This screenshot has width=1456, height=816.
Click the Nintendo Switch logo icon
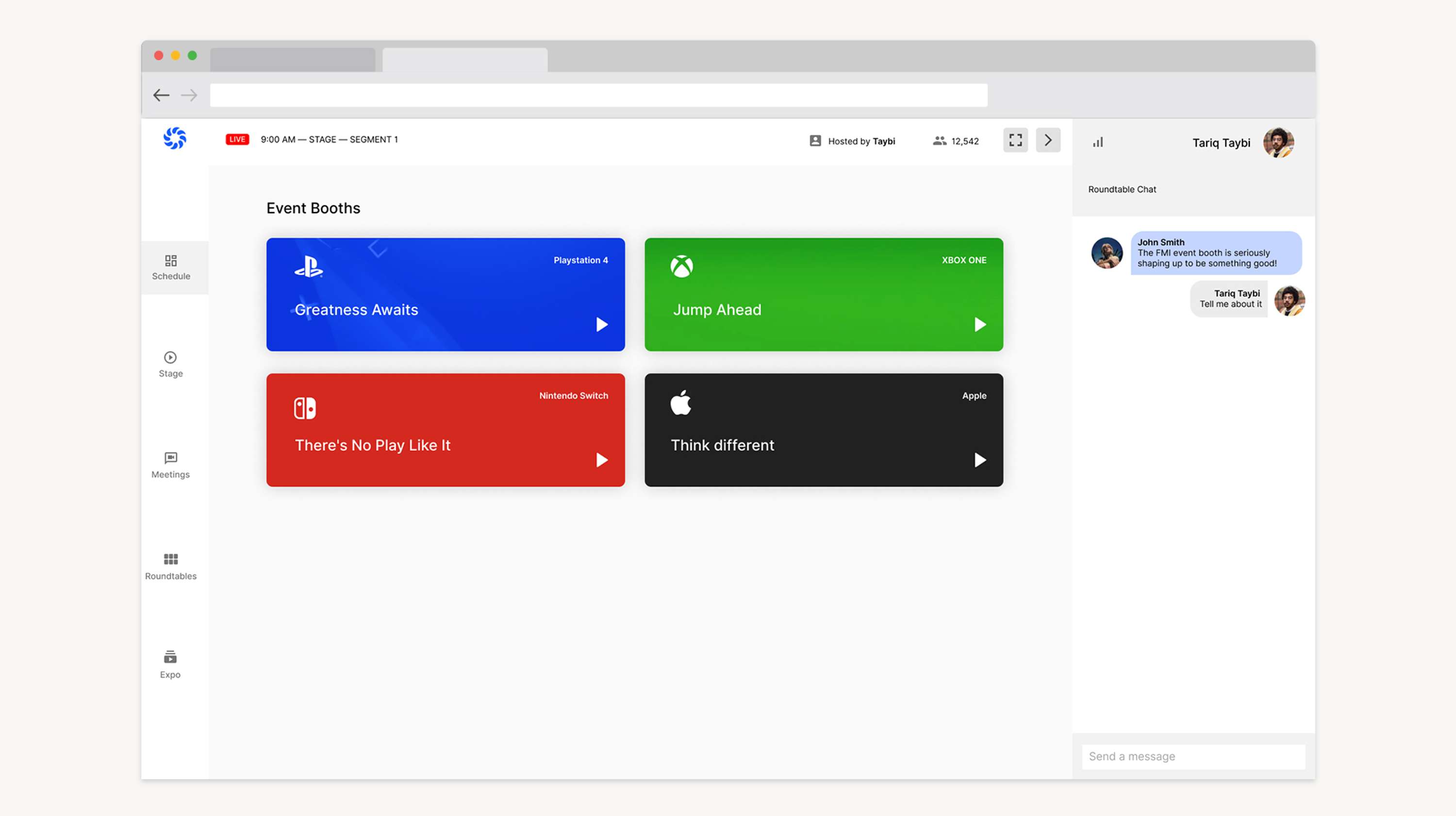point(305,408)
